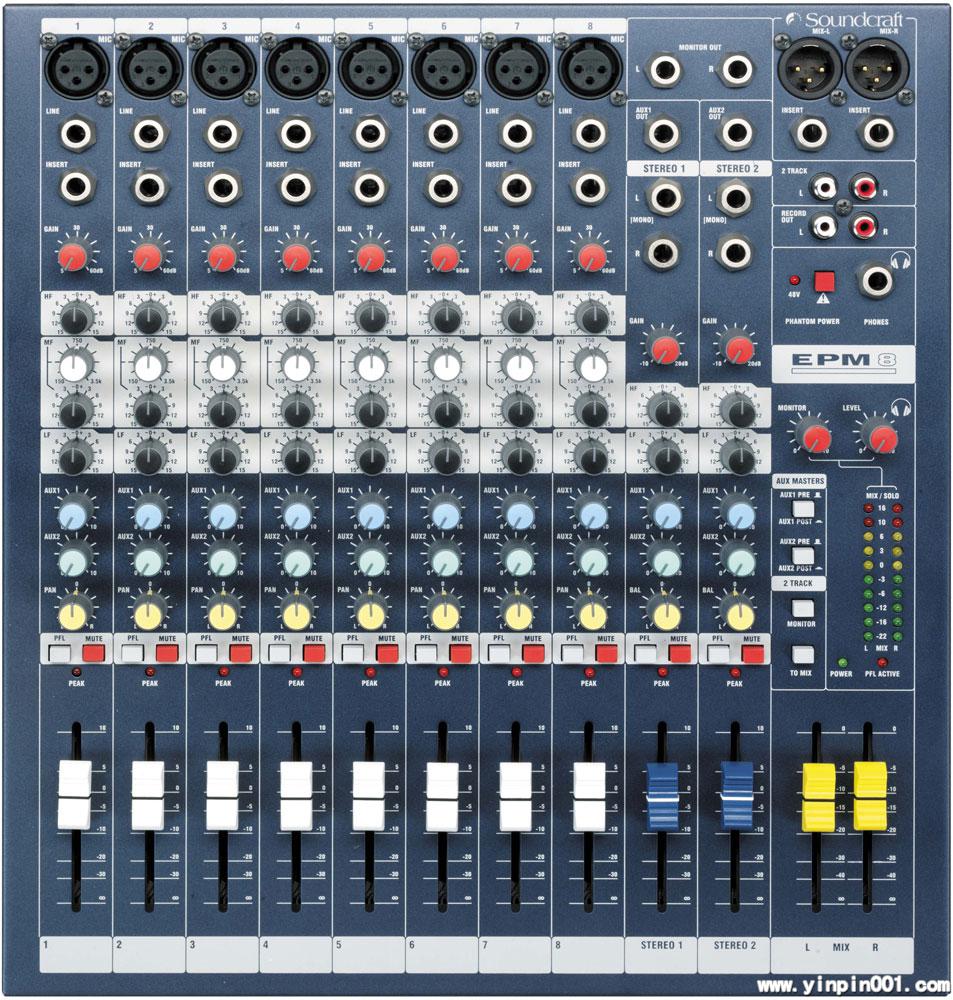Click the MIX R yellow master fader
Screen dimensions: 953x1000
(x=871, y=797)
